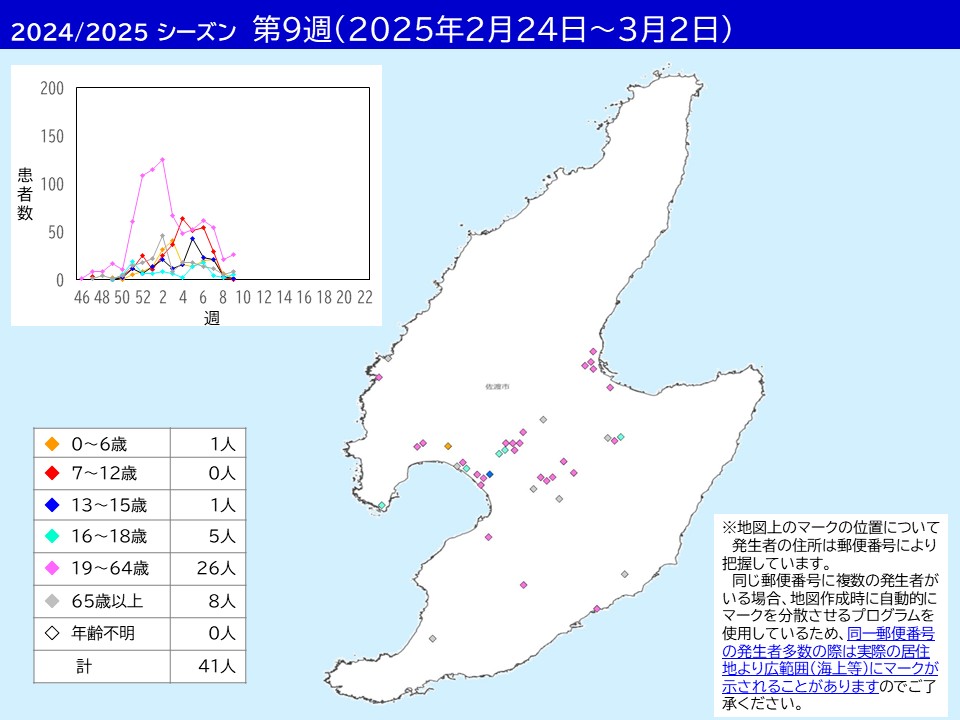Click the 150 value on the chart axis
This screenshot has height=720, width=960.
[x=52, y=136]
